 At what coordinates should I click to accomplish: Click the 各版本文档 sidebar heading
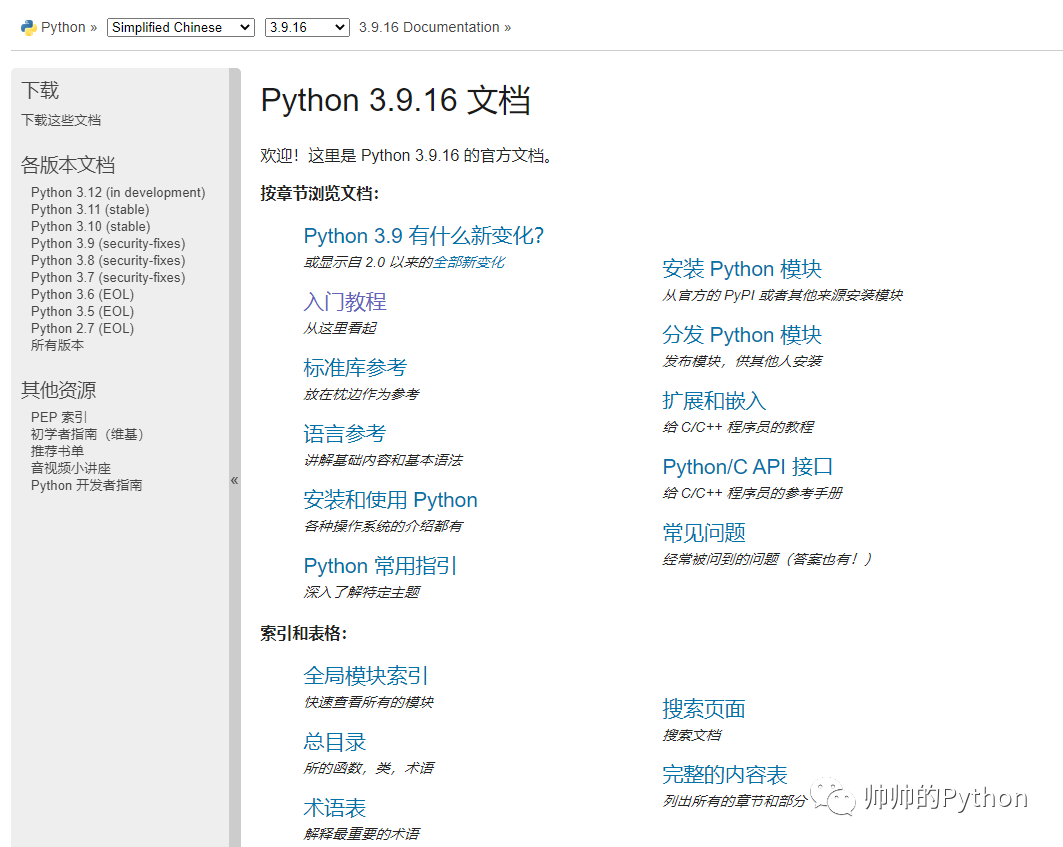(x=68, y=165)
